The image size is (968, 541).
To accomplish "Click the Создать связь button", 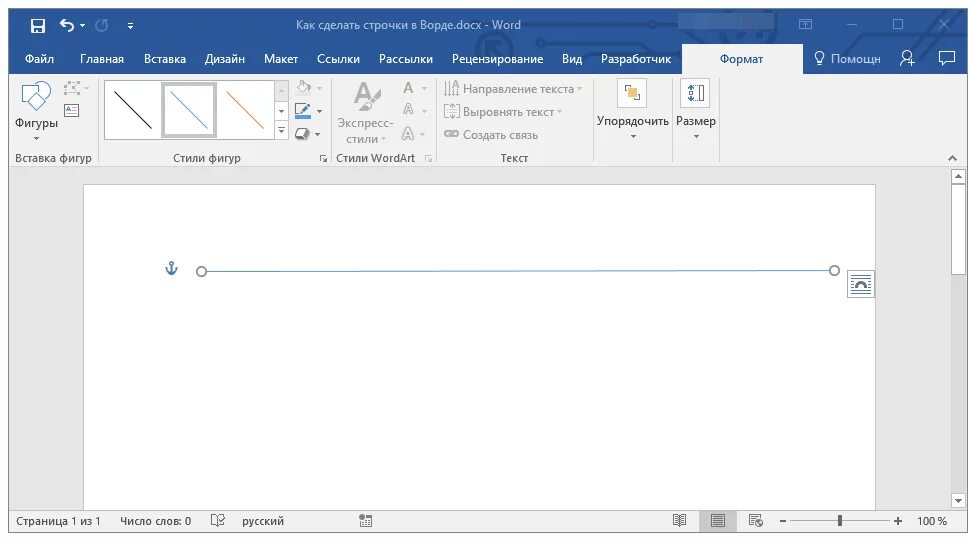I will pyautogui.click(x=491, y=135).
